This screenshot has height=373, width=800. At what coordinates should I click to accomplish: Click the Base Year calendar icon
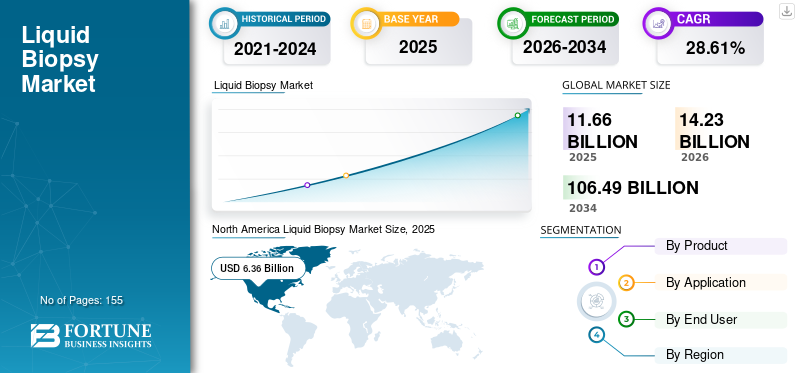[x=366, y=23]
